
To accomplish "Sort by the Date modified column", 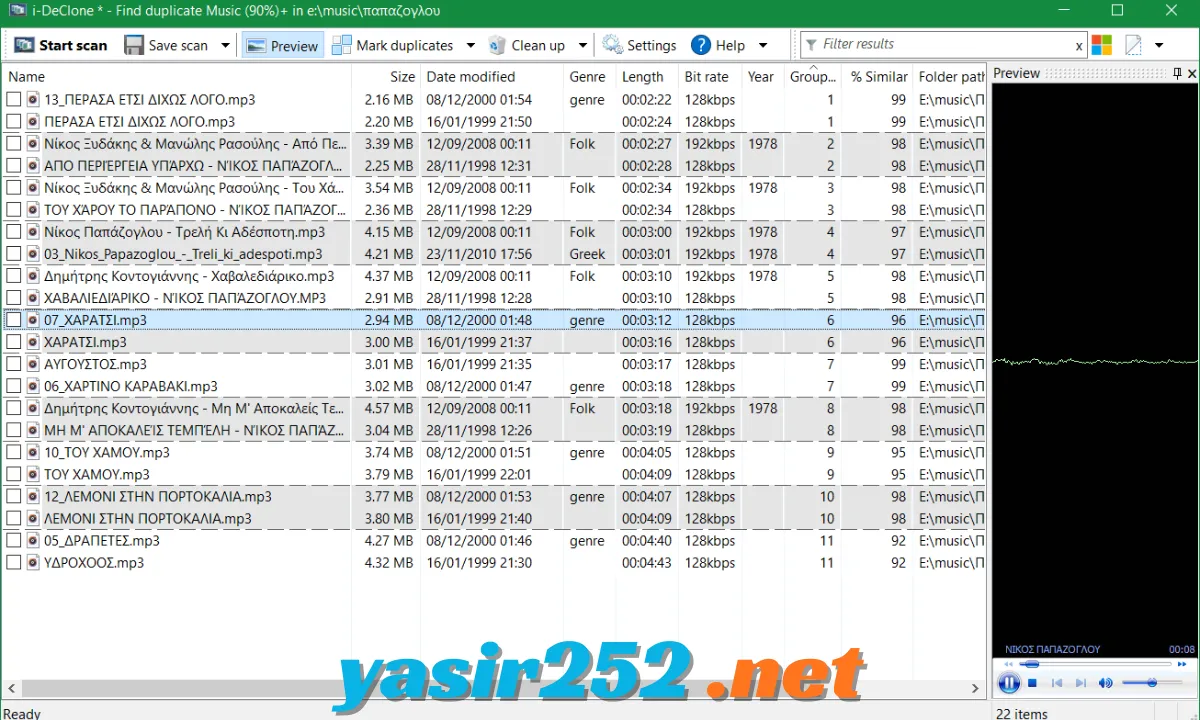I will [492, 76].
